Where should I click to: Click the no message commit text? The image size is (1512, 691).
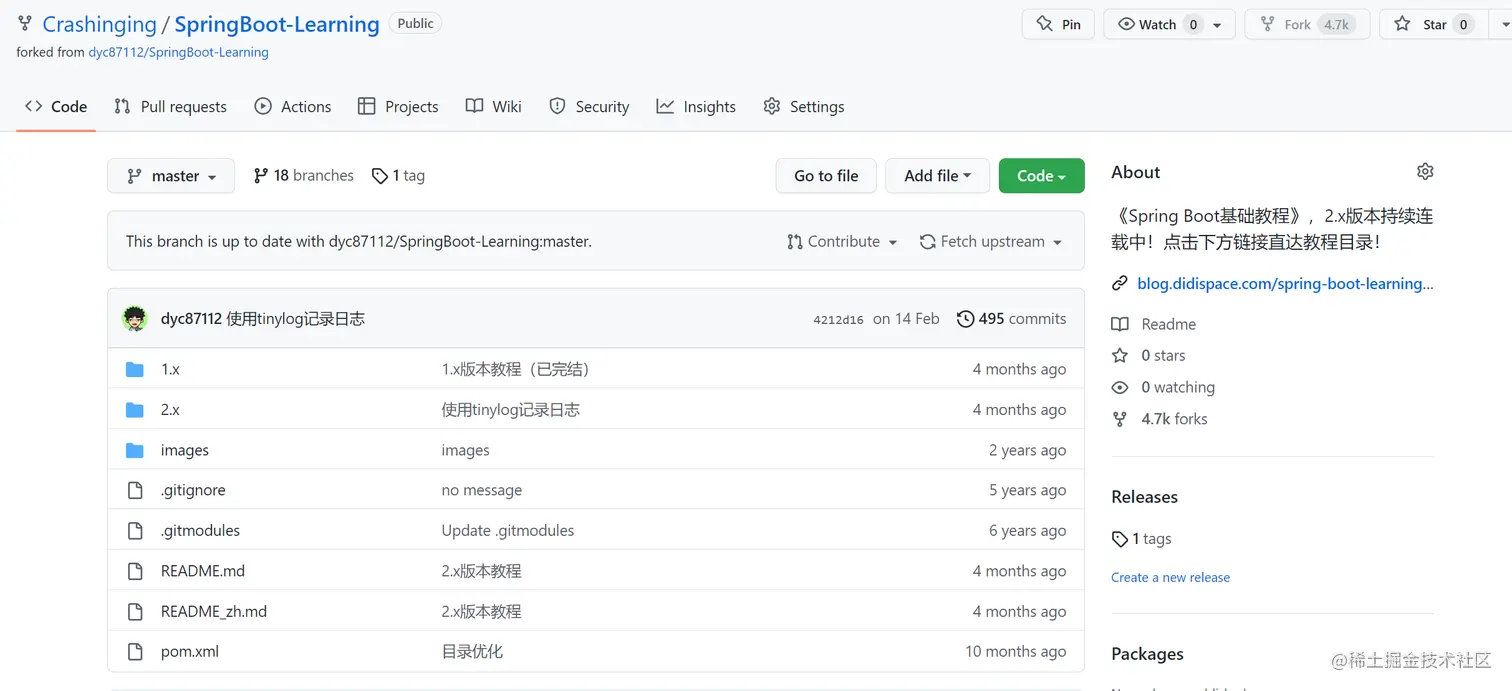[x=482, y=490]
